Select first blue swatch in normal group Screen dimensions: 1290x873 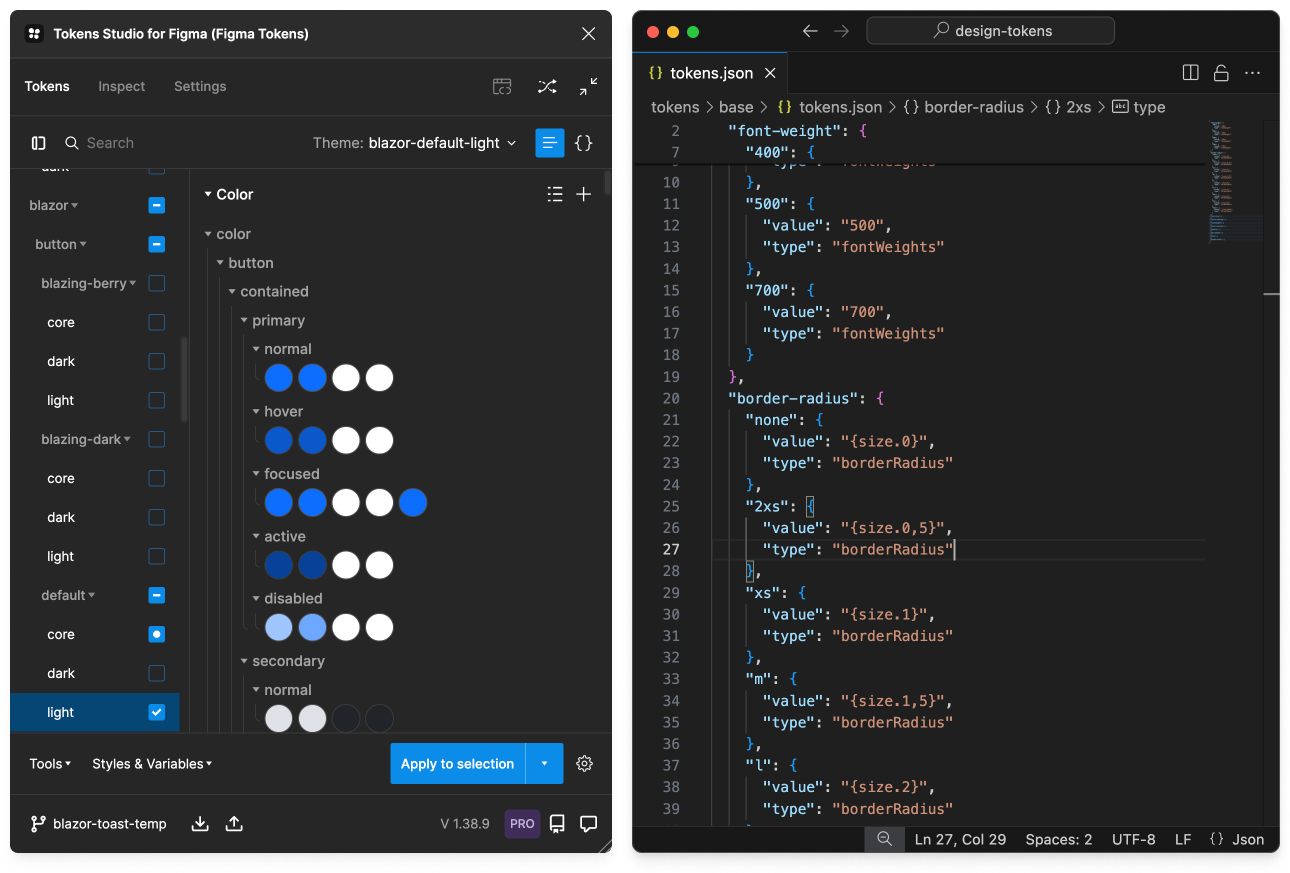279,378
